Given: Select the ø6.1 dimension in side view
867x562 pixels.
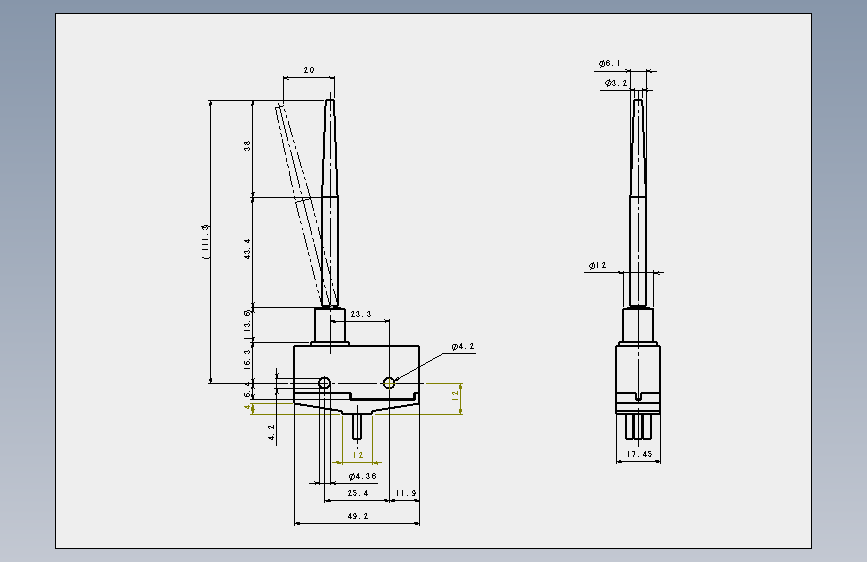Looking at the screenshot, I should (609, 64).
